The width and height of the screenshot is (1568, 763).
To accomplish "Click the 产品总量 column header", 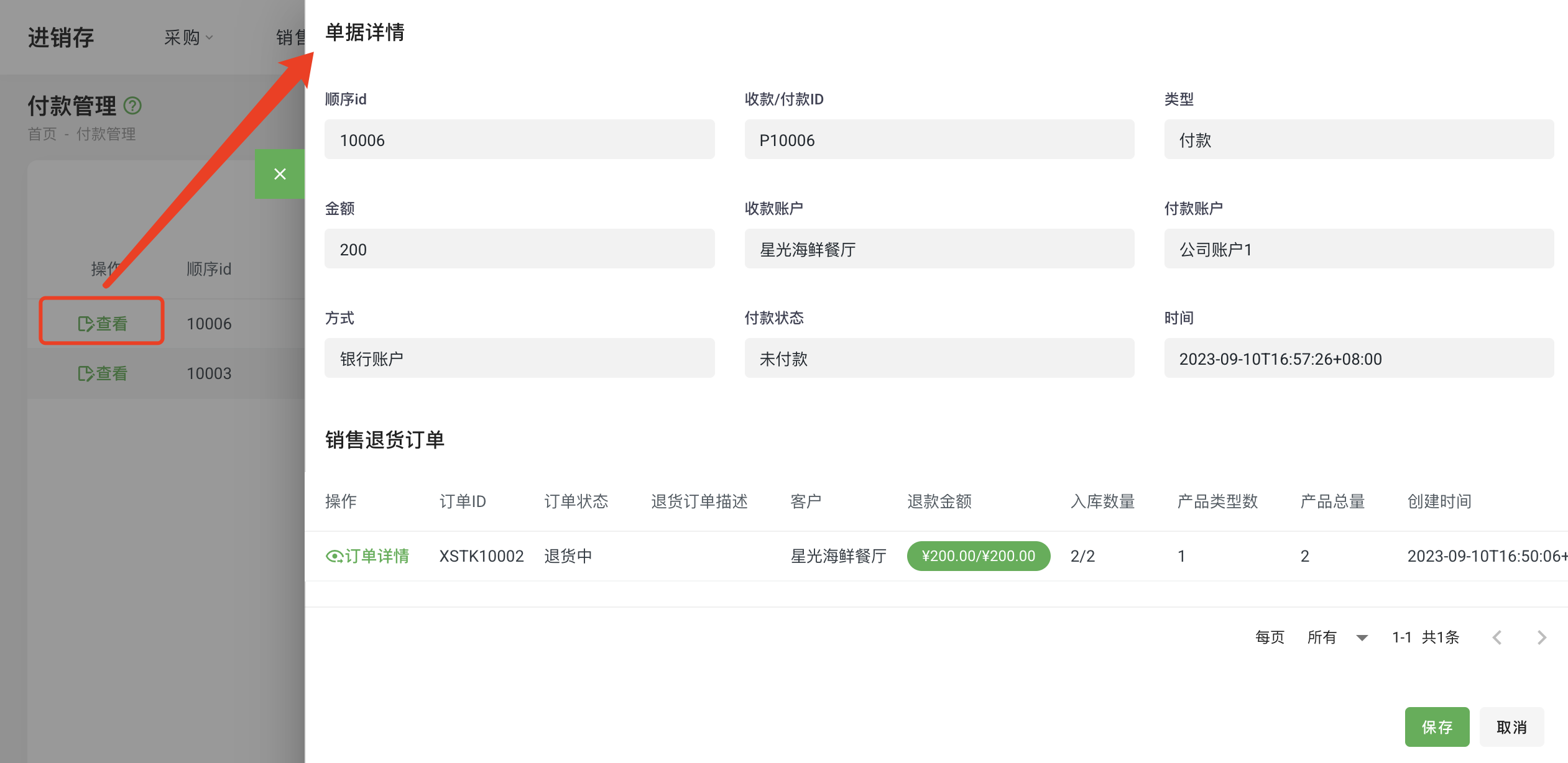I will point(1332,501).
